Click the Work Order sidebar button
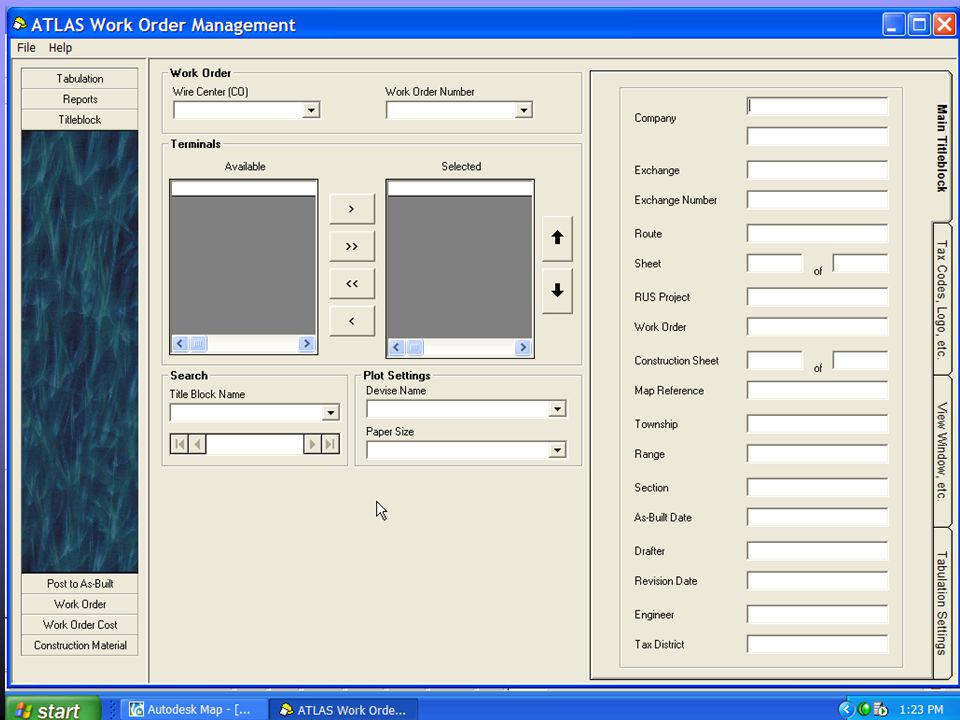This screenshot has width=960, height=720. [x=80, y=604]
